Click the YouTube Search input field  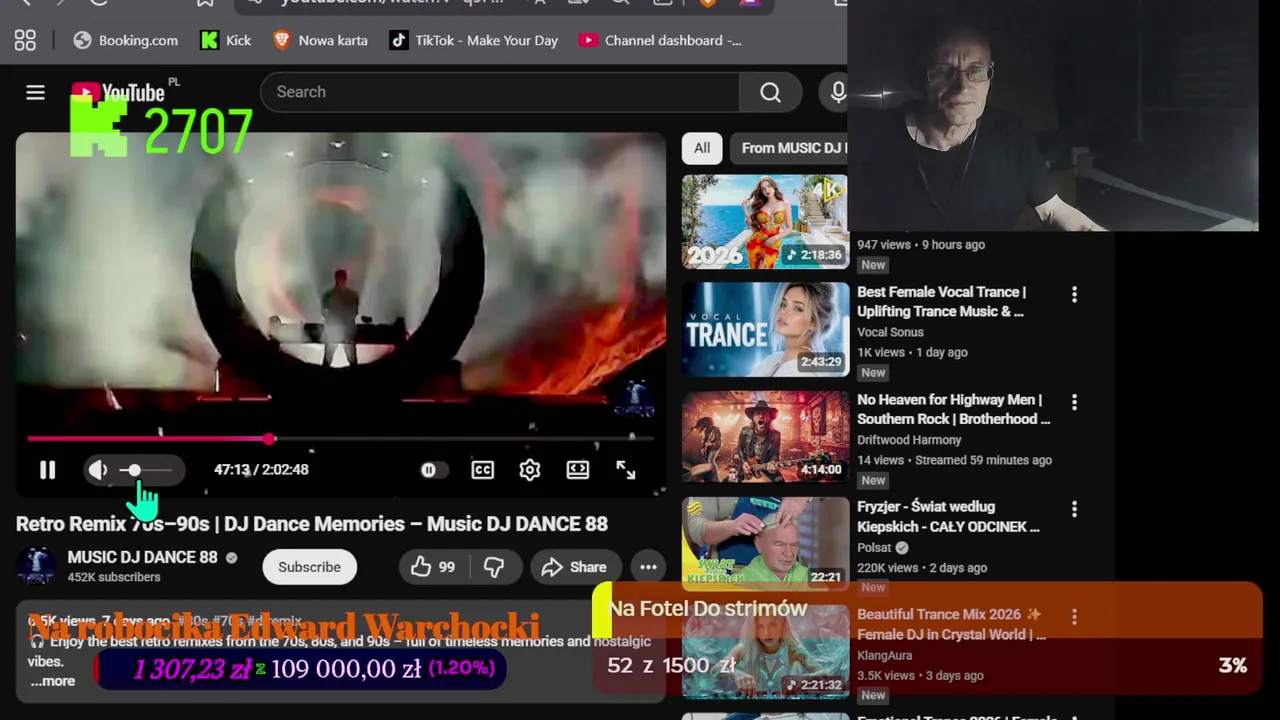pos(500,92)
